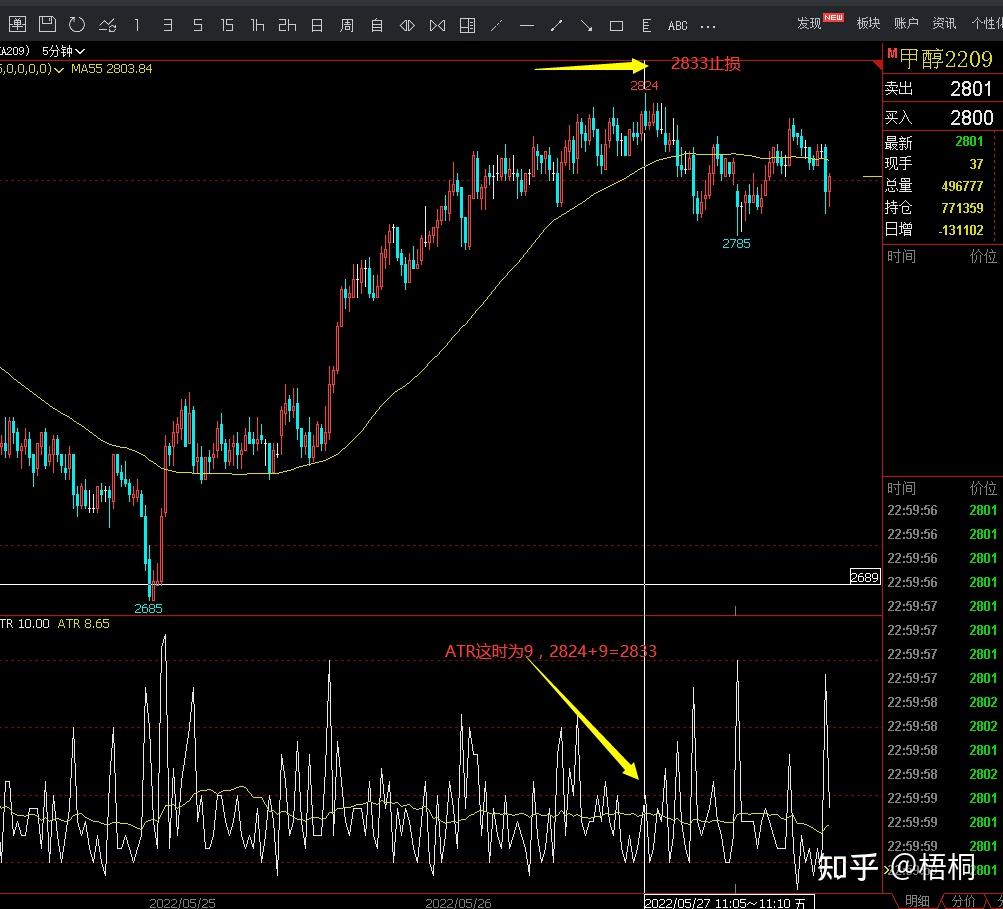Image resolution: width=1003 pixels, height=909 pixels.
Task: Select the 5-minute period button
Action: (x=198, y=26)
